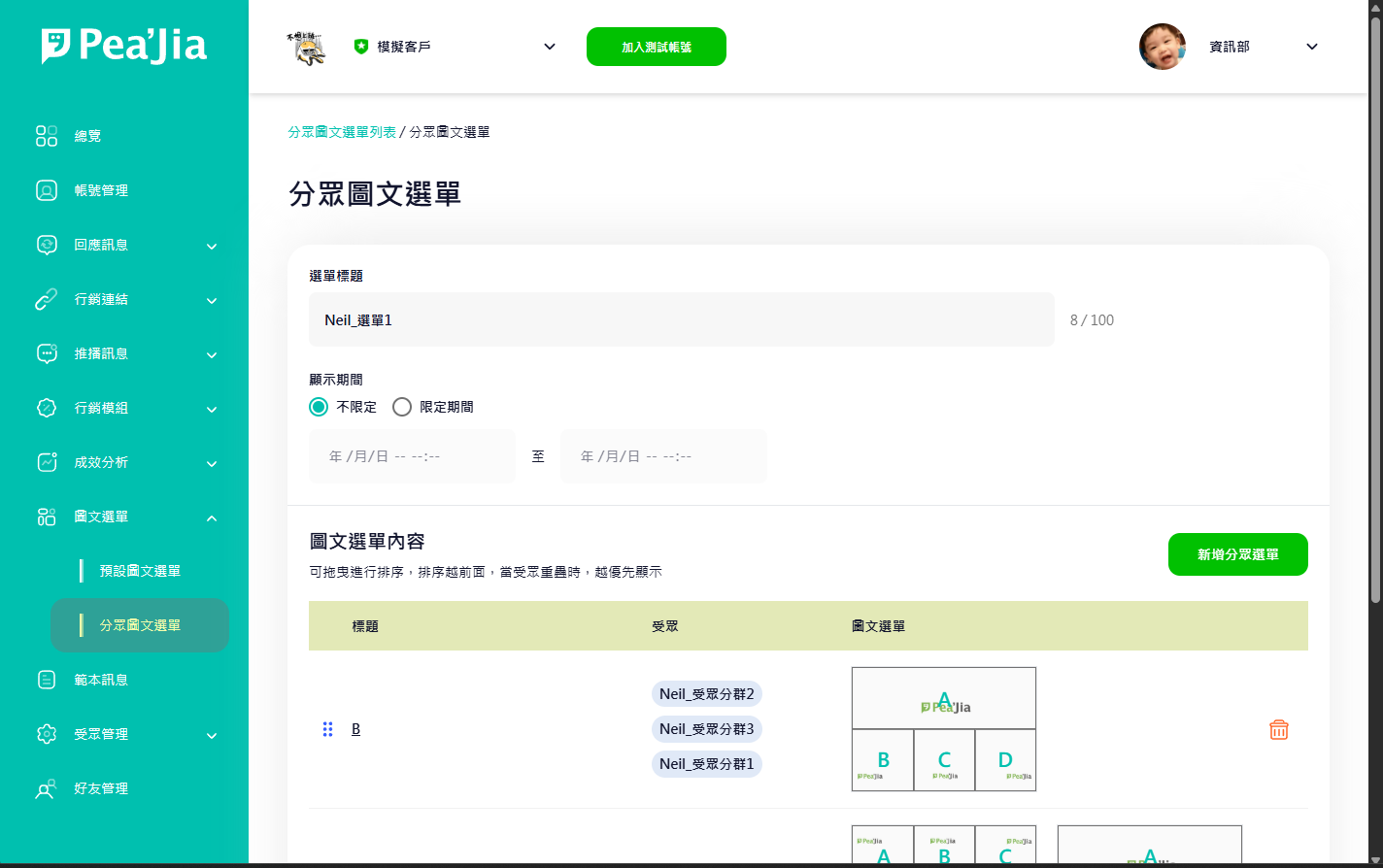Expand the 回應訊息 sidebar section
The image size is (1383, 868).
tap(212, 246)
